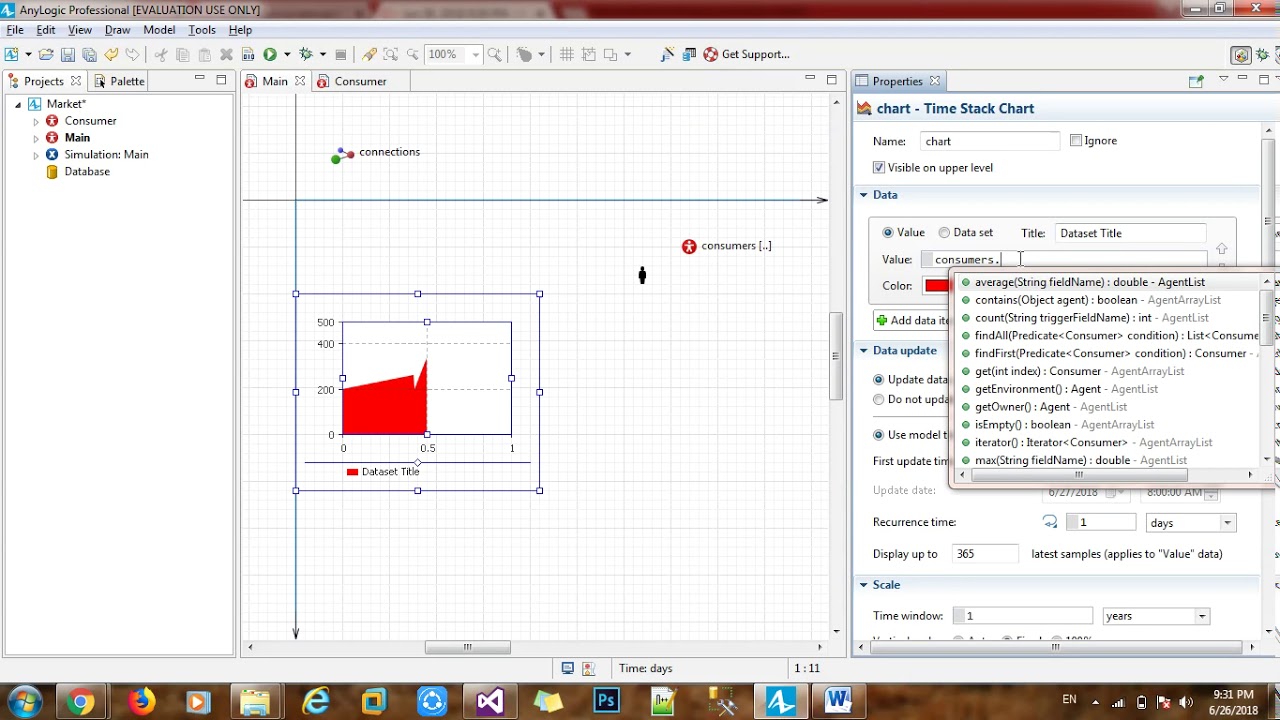Click the Add data item button
This screenshot has width=1280, height=720.
click(912, 321)
